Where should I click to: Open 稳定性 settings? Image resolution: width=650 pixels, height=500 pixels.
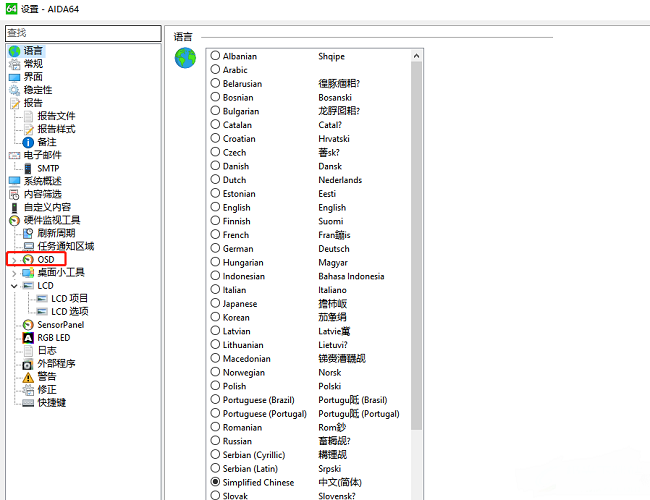[40, 90]
